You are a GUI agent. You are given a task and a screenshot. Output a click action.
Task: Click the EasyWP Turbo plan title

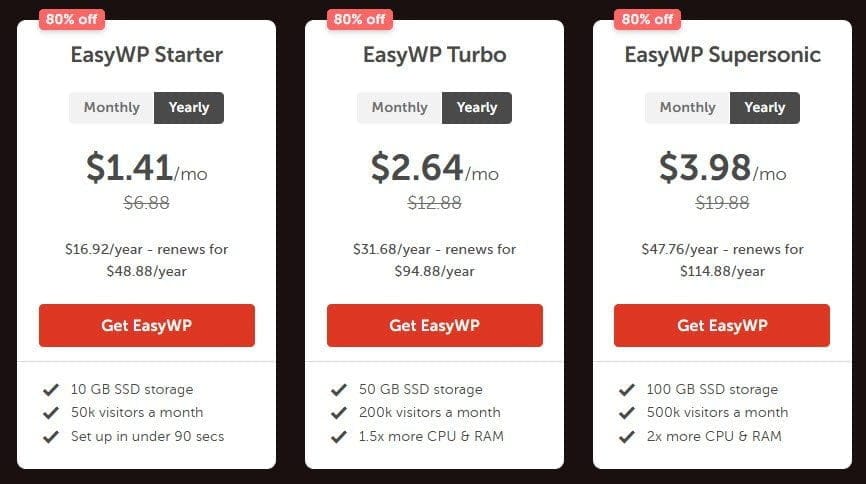pyautogui.click(x=435, y=54)
